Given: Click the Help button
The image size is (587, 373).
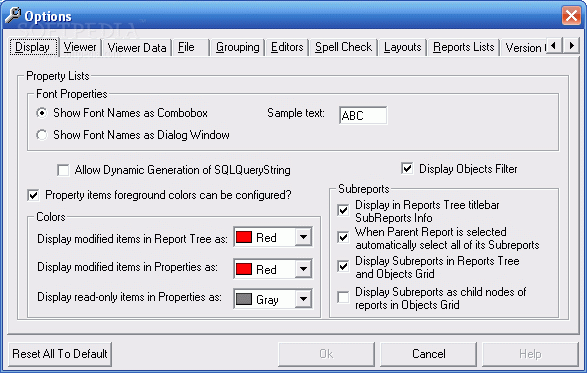Looking at the screenshot, I should click(x=530, y=354).
